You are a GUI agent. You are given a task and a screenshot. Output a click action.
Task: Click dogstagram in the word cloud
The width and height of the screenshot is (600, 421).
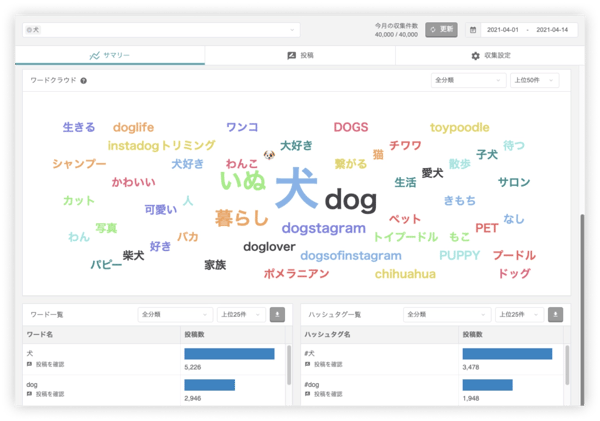pos(324,228)
